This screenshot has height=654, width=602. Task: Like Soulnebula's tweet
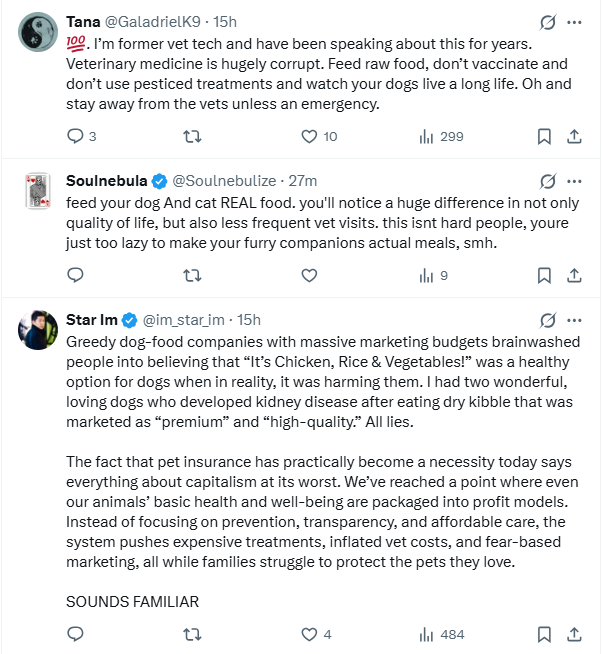pos(310,275)
